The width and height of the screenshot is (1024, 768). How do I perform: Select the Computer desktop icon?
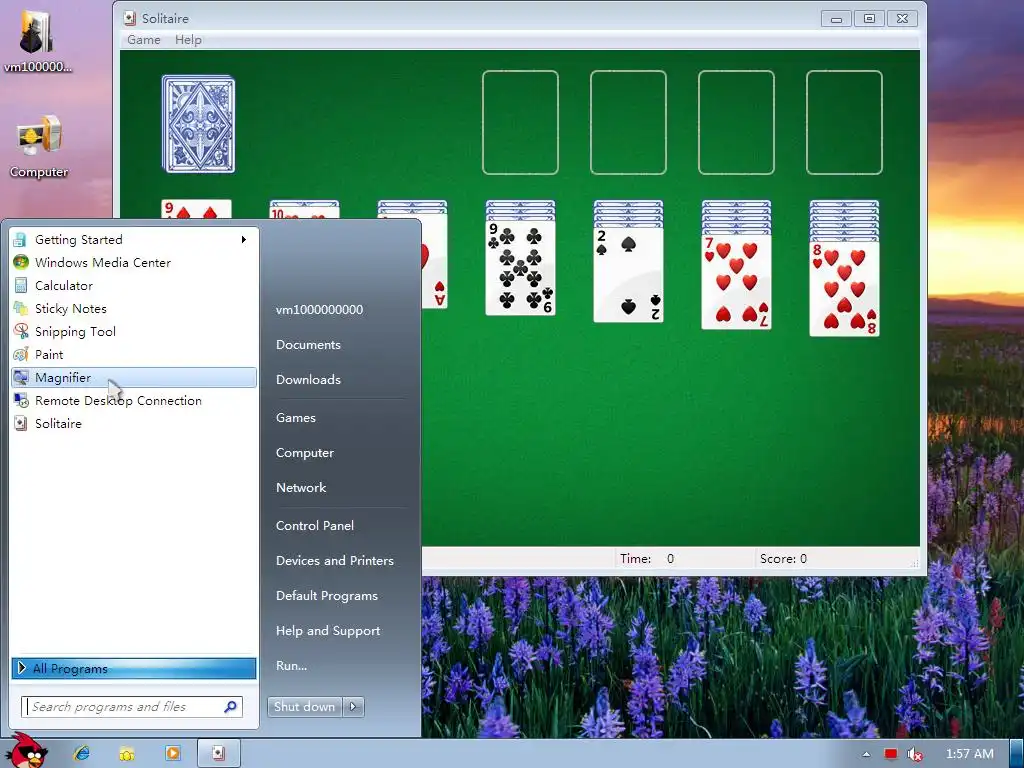point(39,147)
